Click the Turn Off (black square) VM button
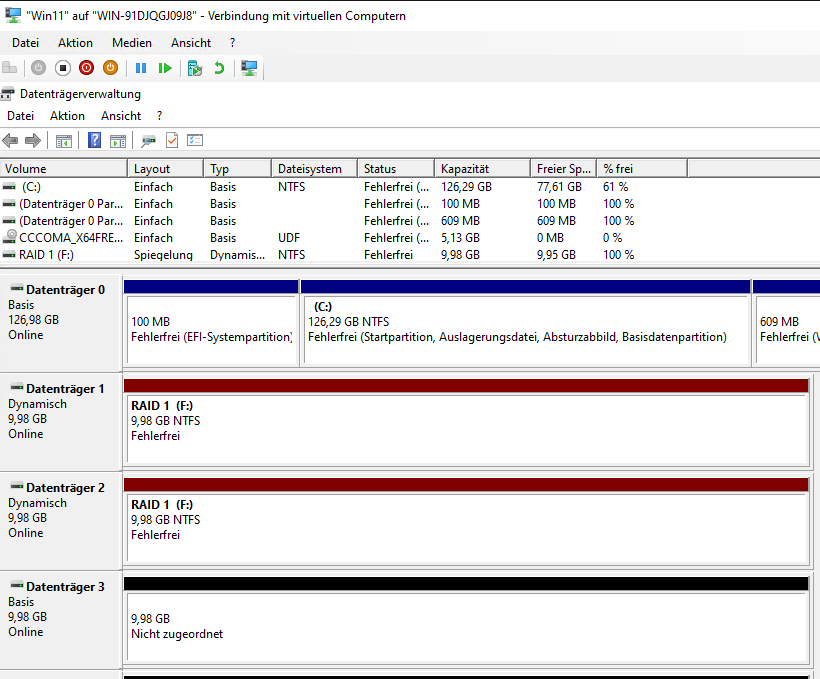Image resolution: width=820 pixels, height=679 pixels. tap(62, 68)
